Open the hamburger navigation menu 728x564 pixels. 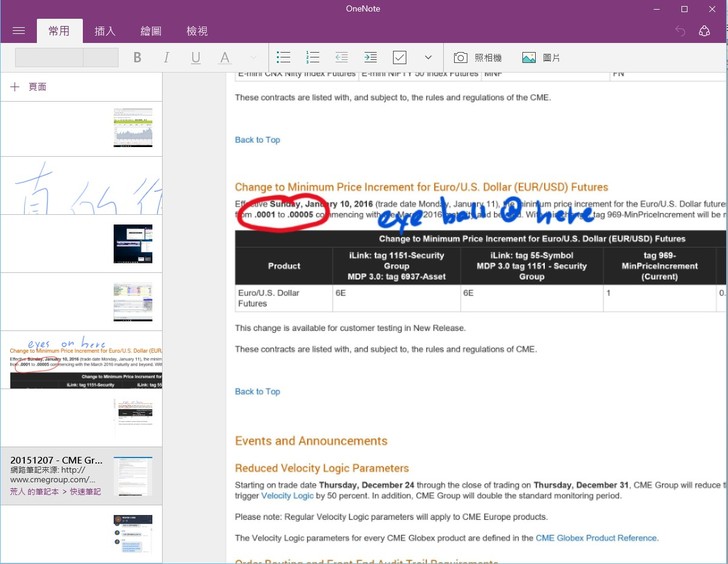coord(18,31)
